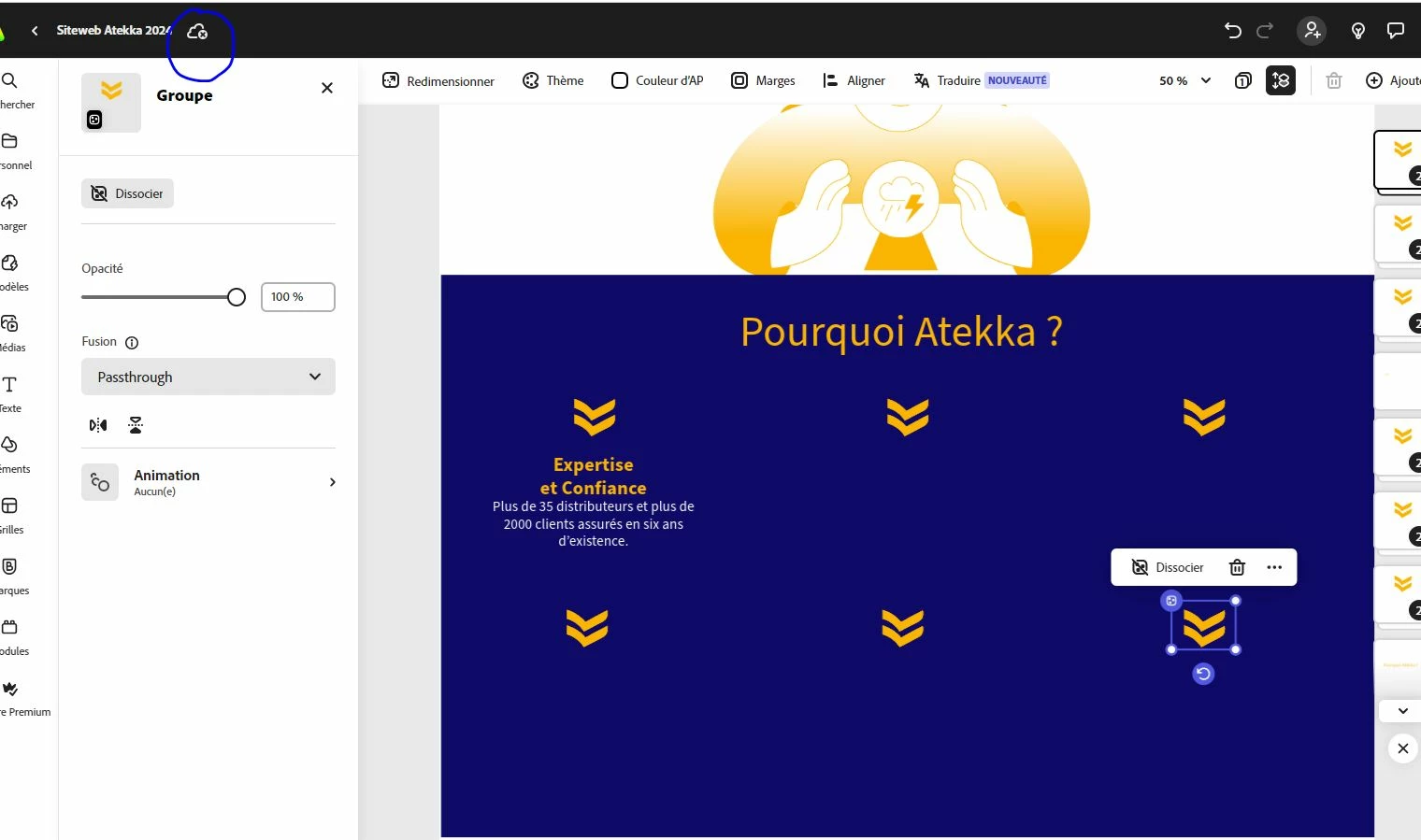1421x840 pixels.
Task: Go back using the left arrow
Action: pyautogui.click(x=35, y=31)
